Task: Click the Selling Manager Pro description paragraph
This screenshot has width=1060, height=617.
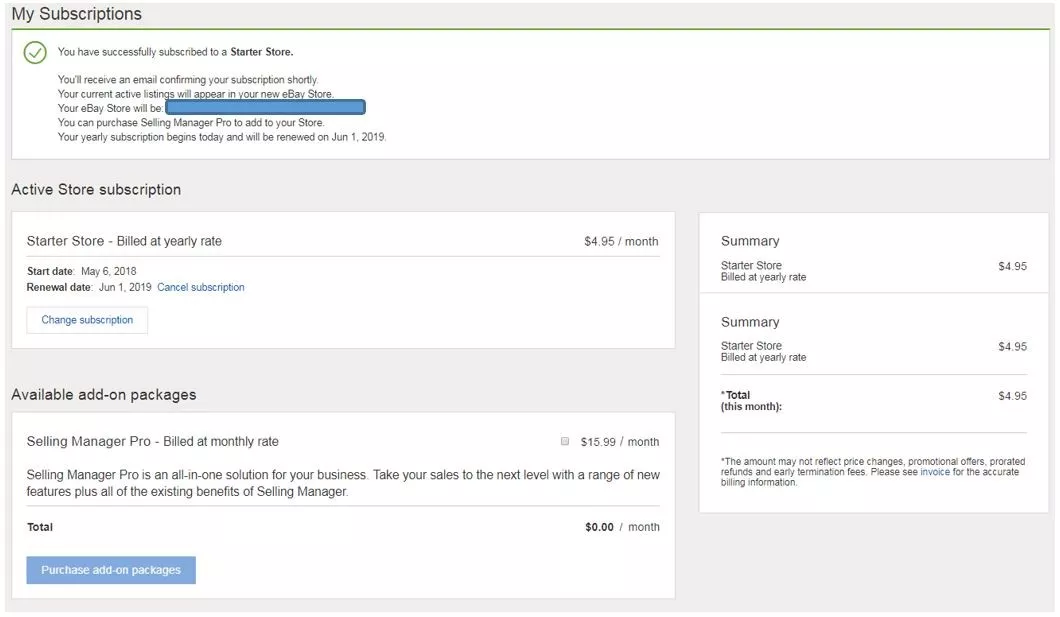Action: click(343, 483)
